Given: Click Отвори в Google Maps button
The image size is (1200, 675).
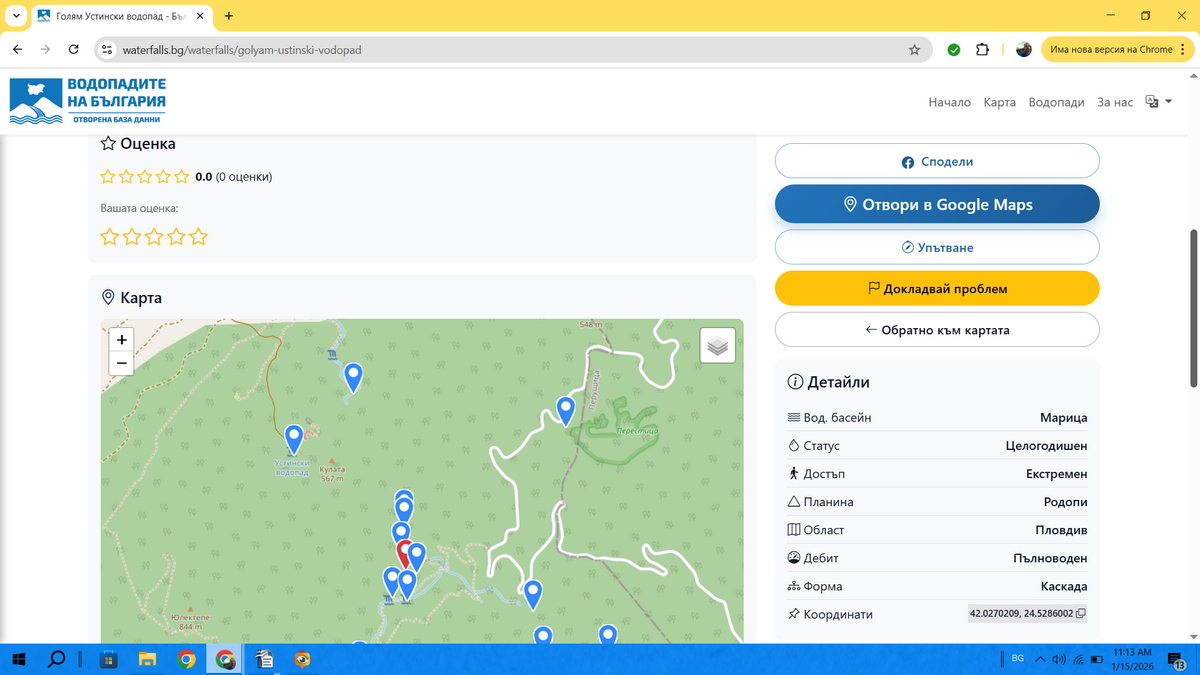Looking at the screenshot, I should coord(937,204).
